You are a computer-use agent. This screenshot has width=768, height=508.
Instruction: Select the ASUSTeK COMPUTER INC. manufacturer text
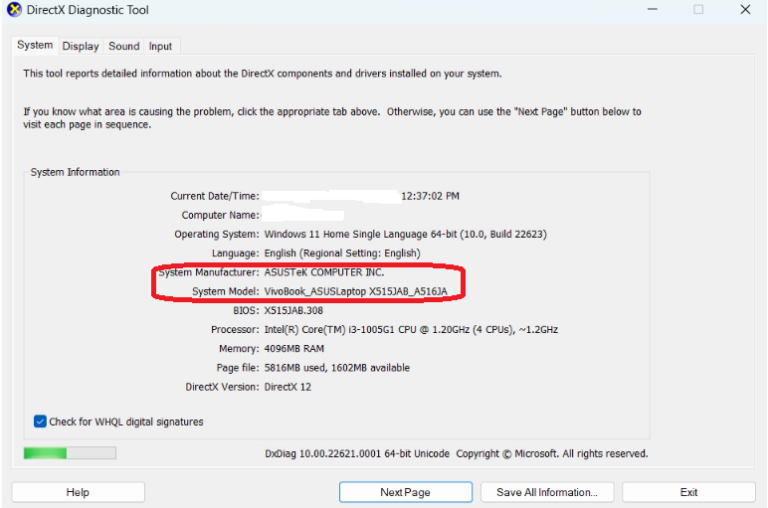pyautogui.click(x=324, y=272)
